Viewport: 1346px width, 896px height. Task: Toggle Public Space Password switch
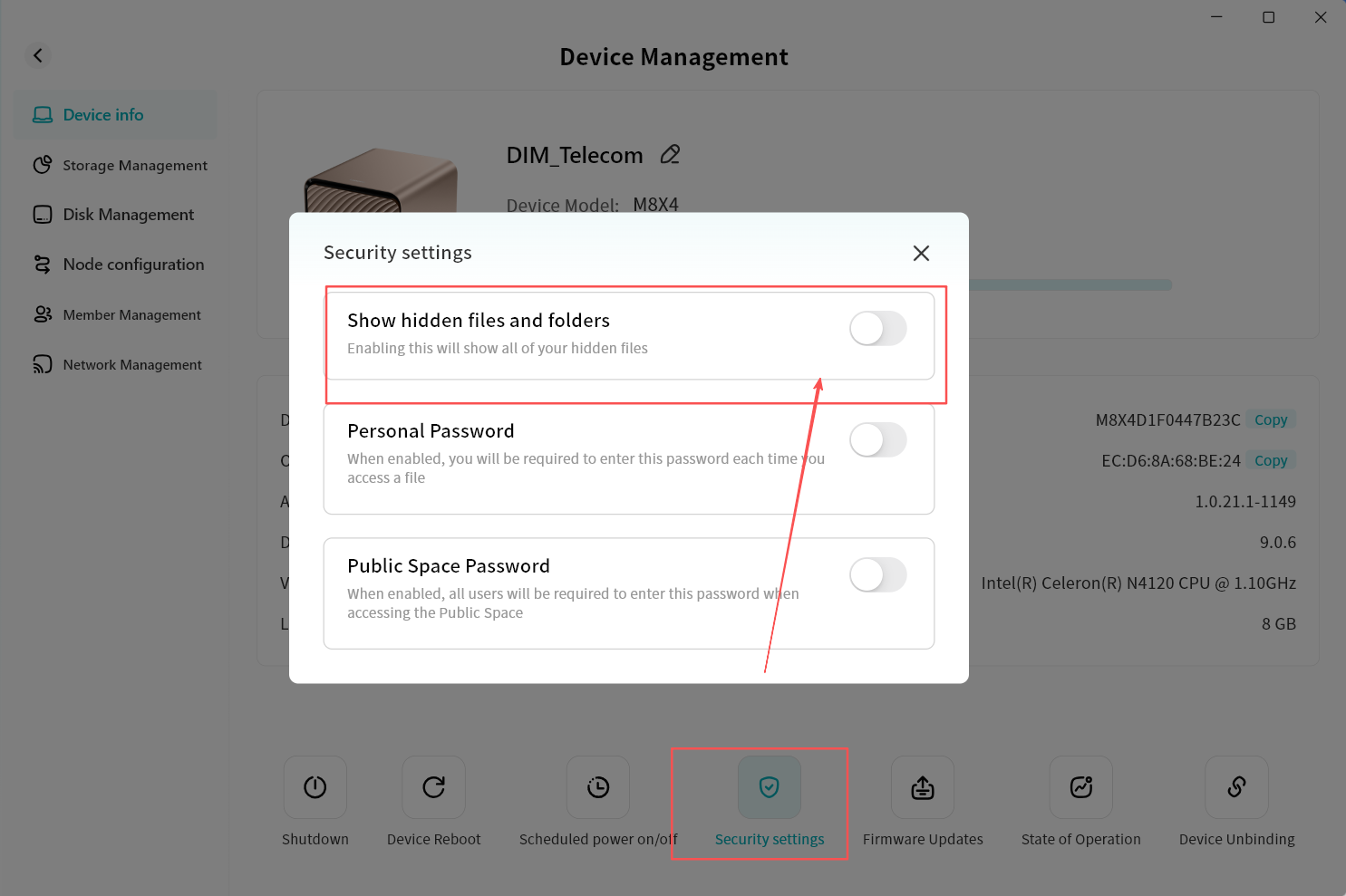point(877,575)
